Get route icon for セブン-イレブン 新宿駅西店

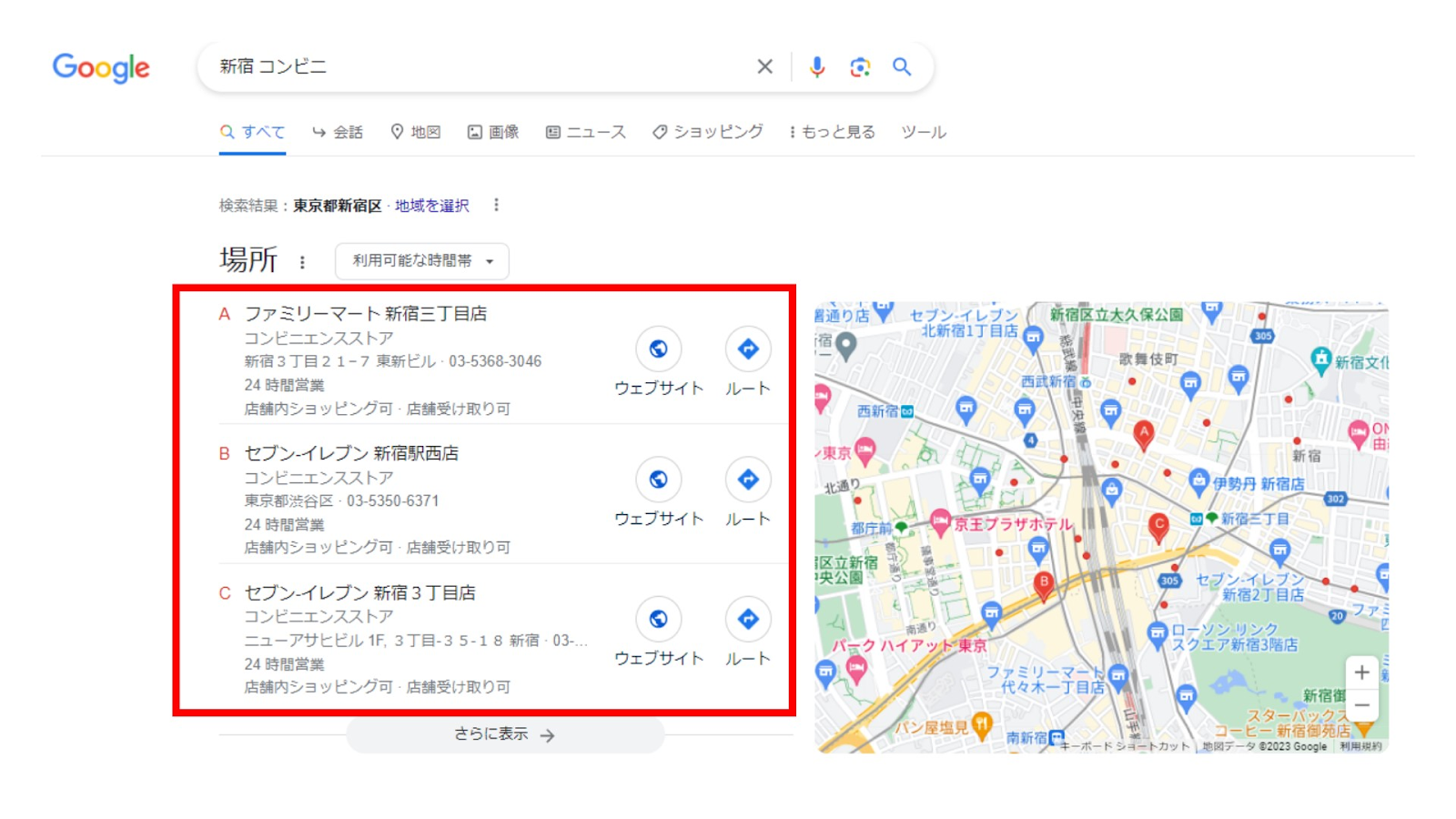748,480
